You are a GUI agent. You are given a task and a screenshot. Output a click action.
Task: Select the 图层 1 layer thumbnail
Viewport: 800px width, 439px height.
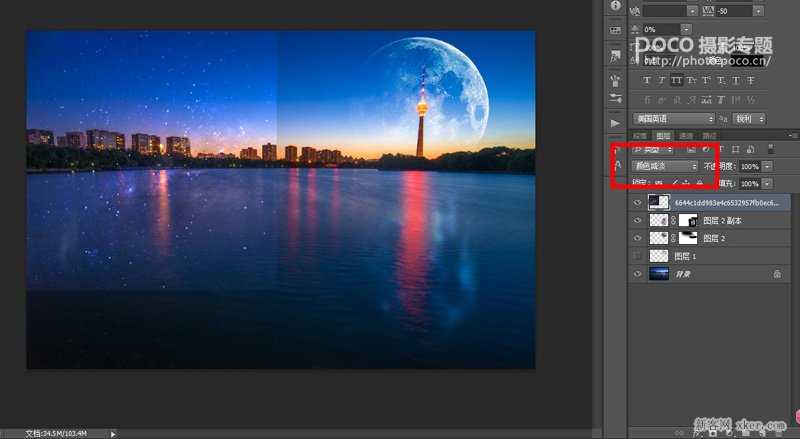coord(659,256)
